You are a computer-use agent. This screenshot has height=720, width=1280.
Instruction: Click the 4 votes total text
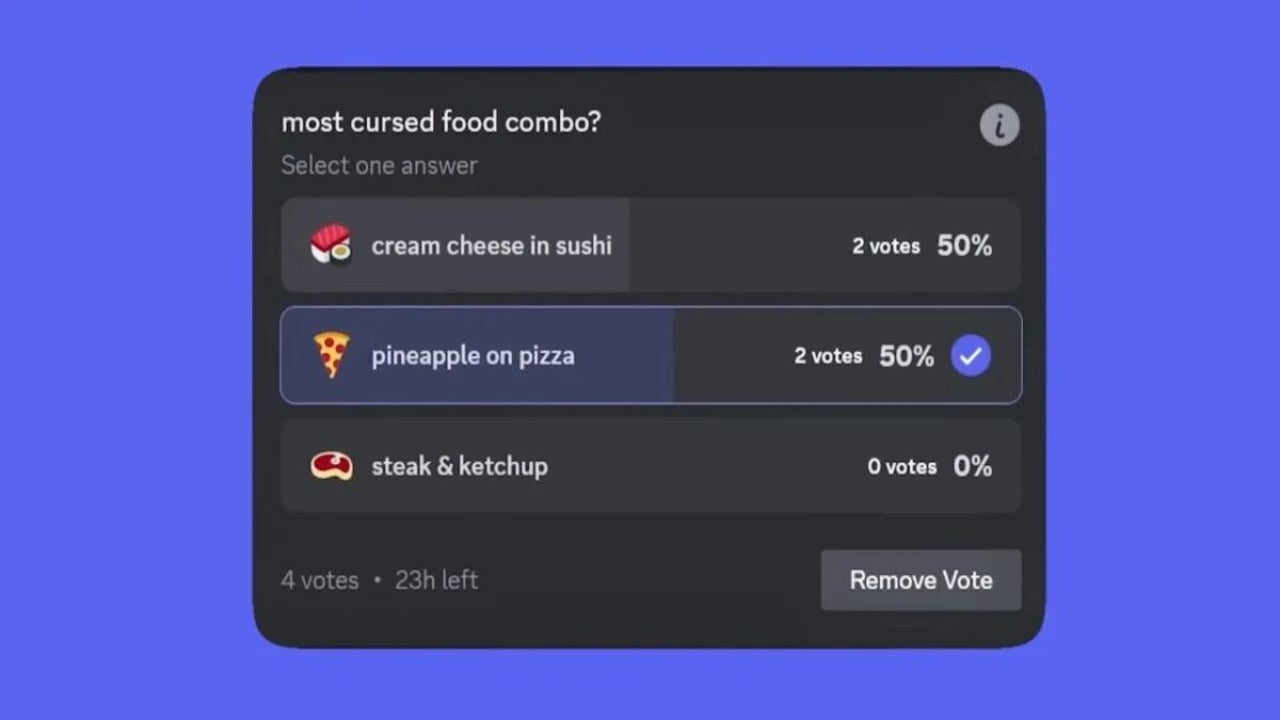[x=320, y=580]
